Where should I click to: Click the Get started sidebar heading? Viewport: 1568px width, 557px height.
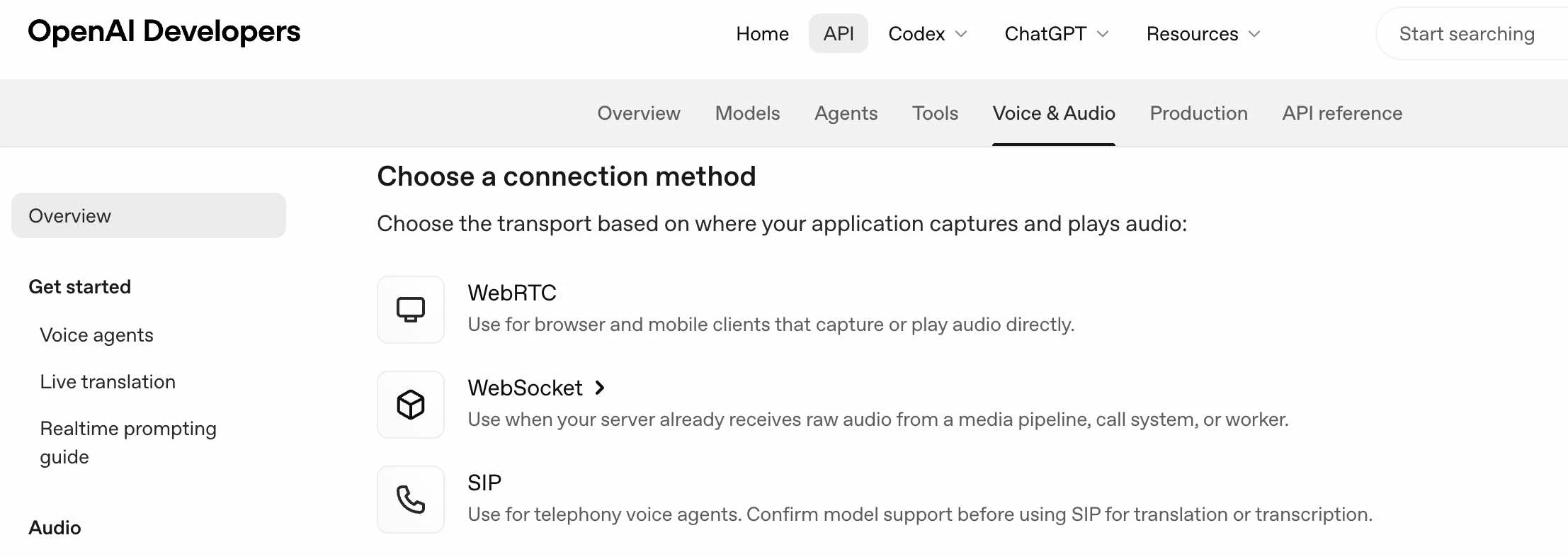[80, 286]
